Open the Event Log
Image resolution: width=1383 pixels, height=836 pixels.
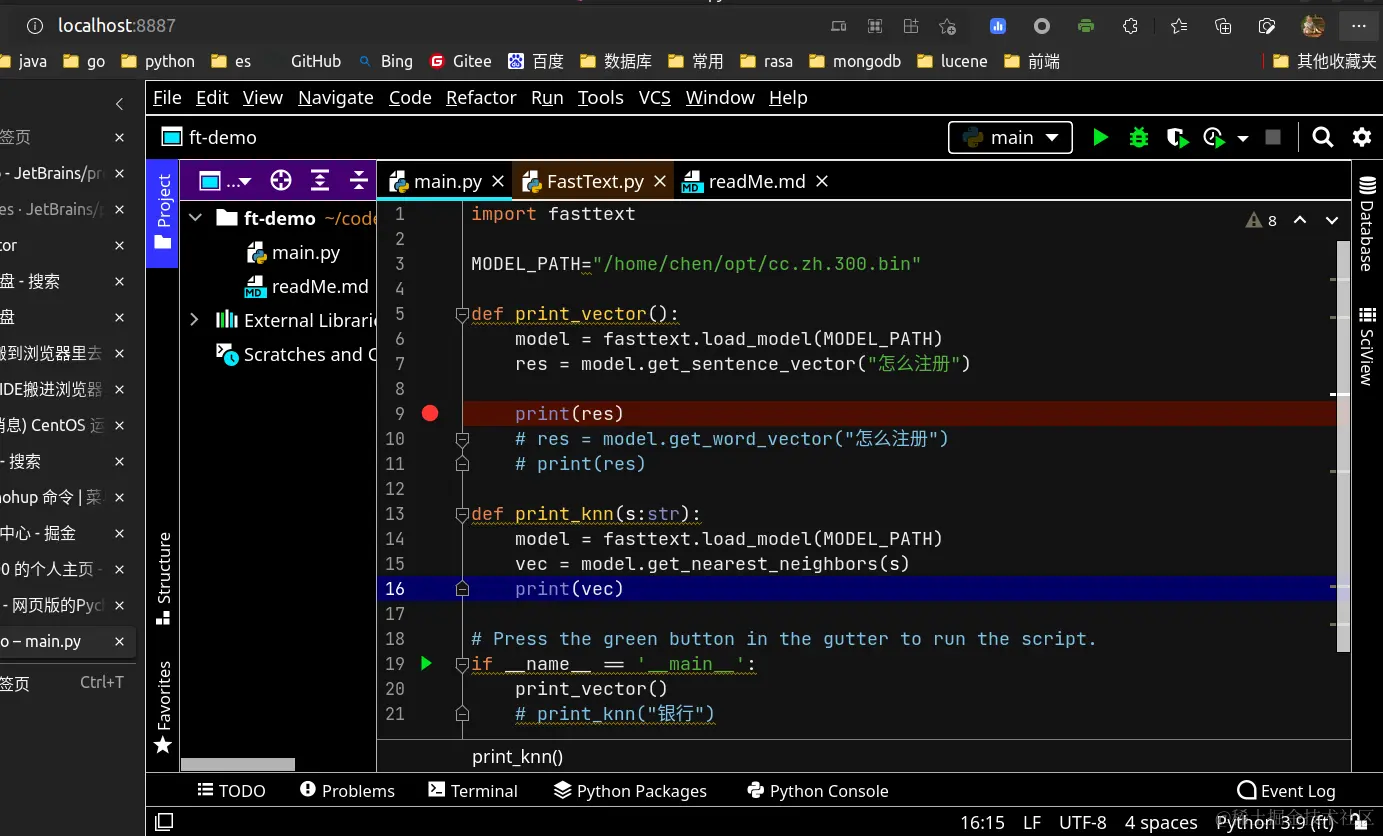pos(1286,790)
